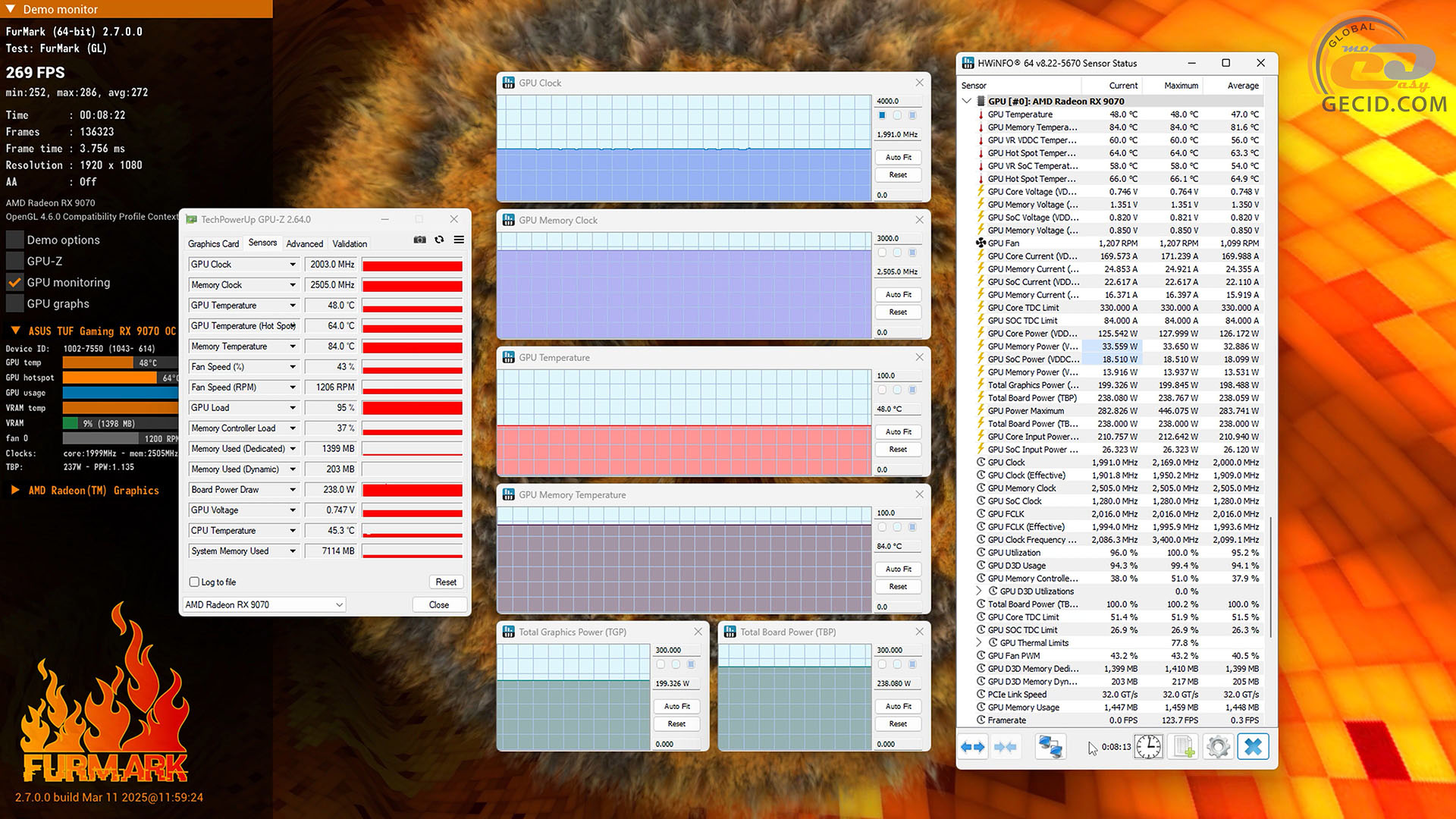Click Reset in GPU Memory Clock graph
The width and height of the screenshot is (1456, 819).
coord(898,312)
